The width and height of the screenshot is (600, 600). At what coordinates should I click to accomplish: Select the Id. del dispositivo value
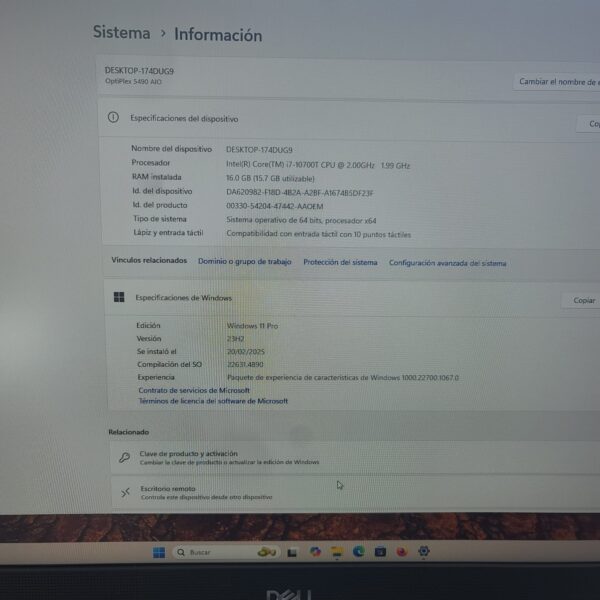tap(300, 193)
